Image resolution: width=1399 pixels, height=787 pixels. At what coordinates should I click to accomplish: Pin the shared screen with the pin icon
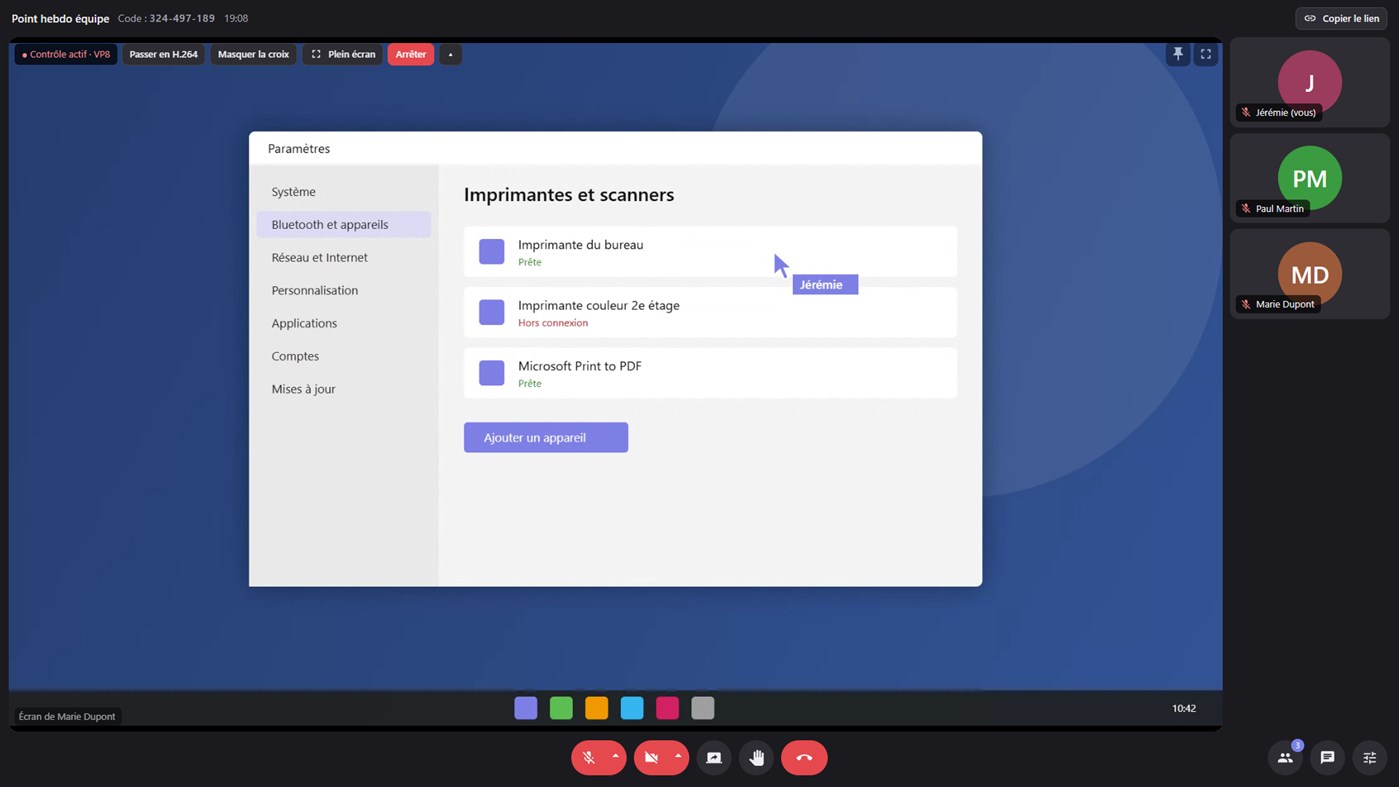[1178, 54]
